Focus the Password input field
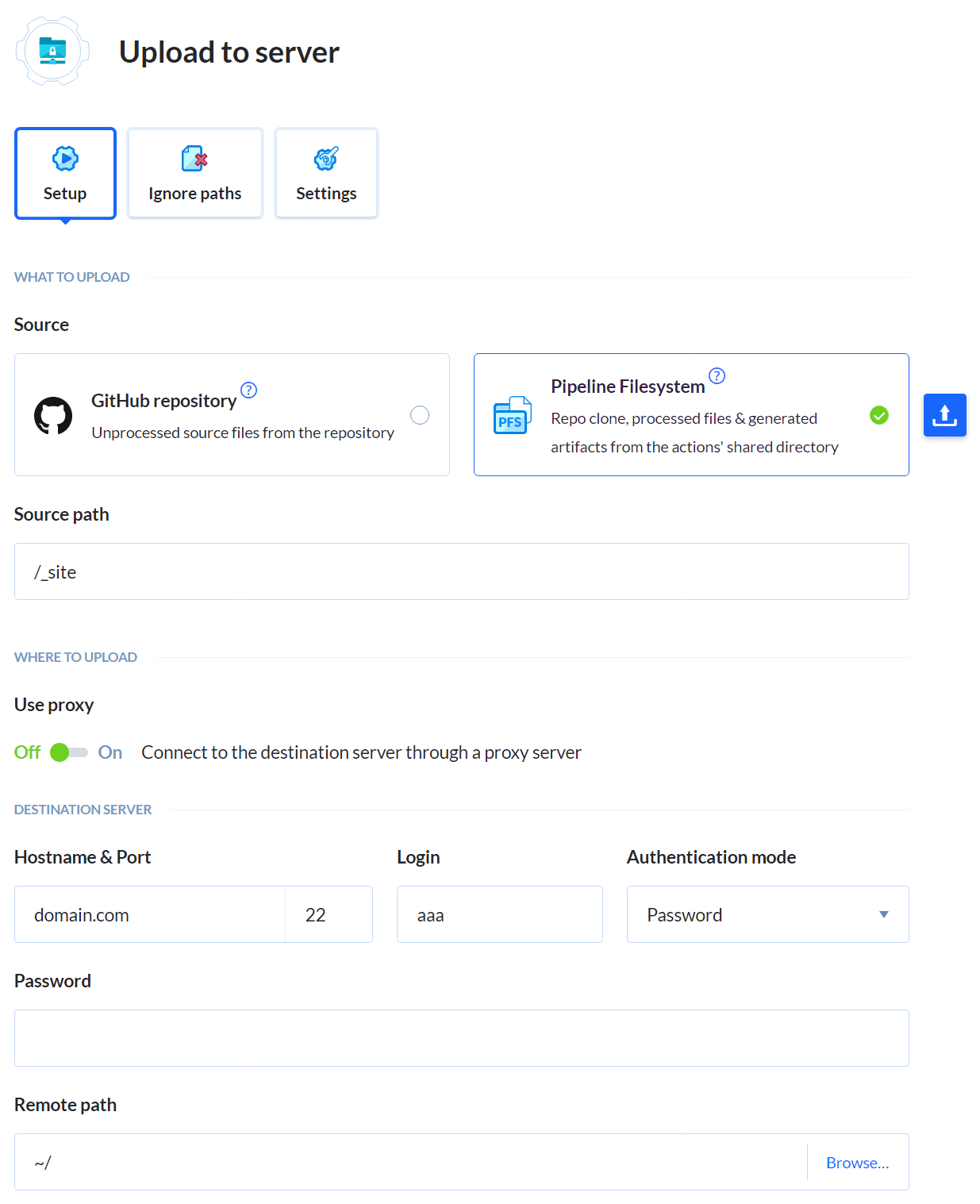 click(461, 1038)
